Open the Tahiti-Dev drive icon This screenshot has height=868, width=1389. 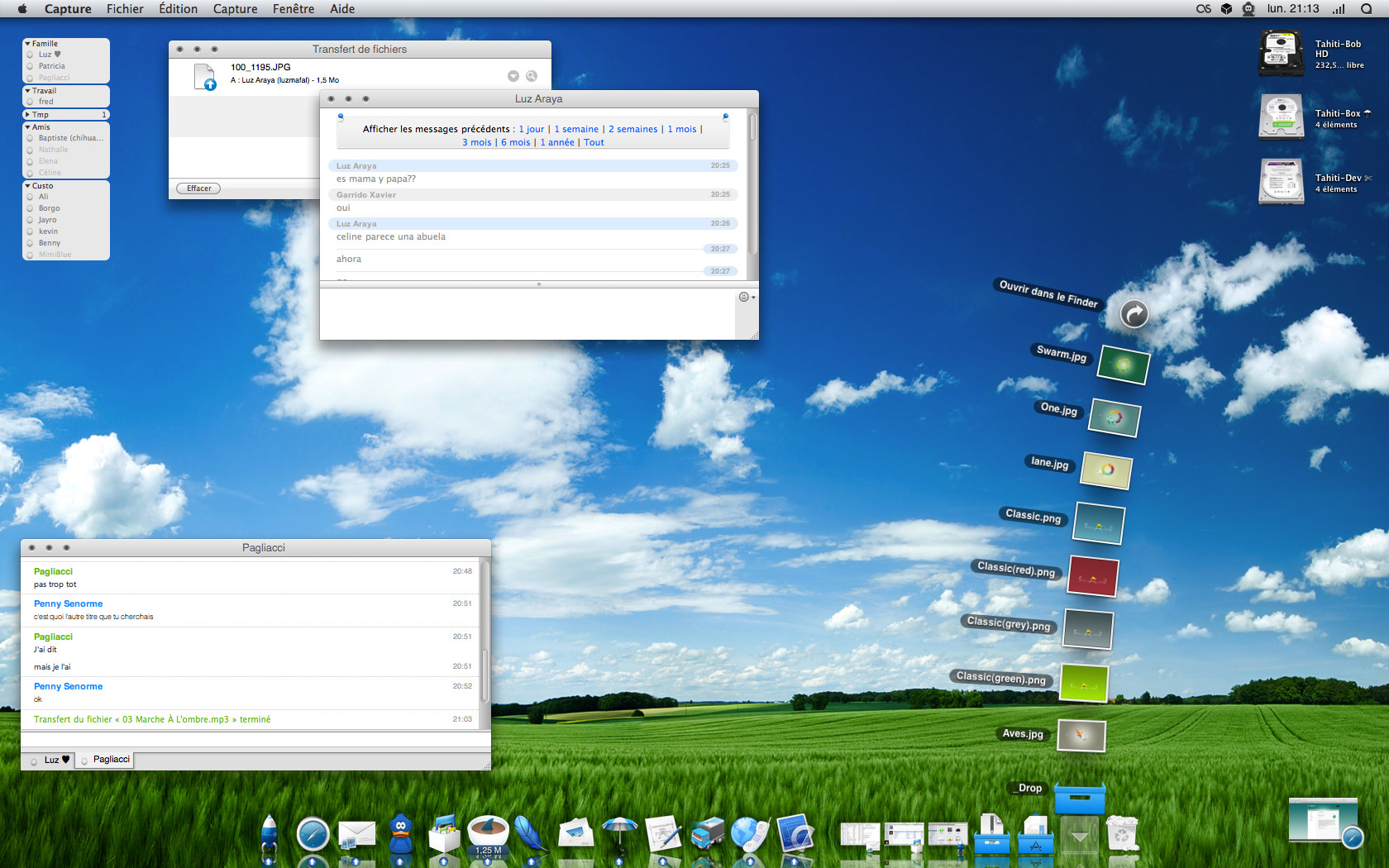click(x=1281, y=181)
